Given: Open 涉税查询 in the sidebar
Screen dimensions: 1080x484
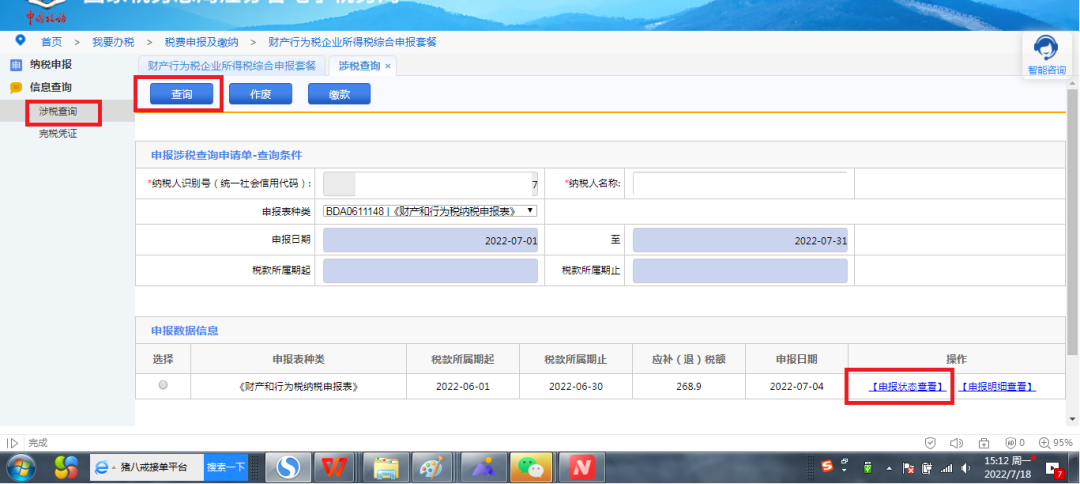Looking at the screenshot, I should 58,112.
